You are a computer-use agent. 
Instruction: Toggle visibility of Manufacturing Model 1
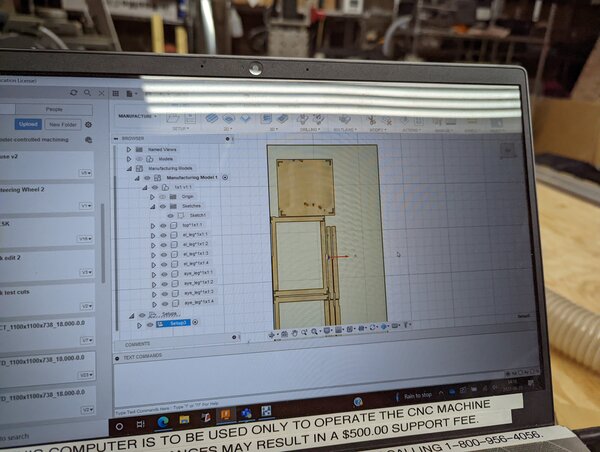tap(147, 178)
